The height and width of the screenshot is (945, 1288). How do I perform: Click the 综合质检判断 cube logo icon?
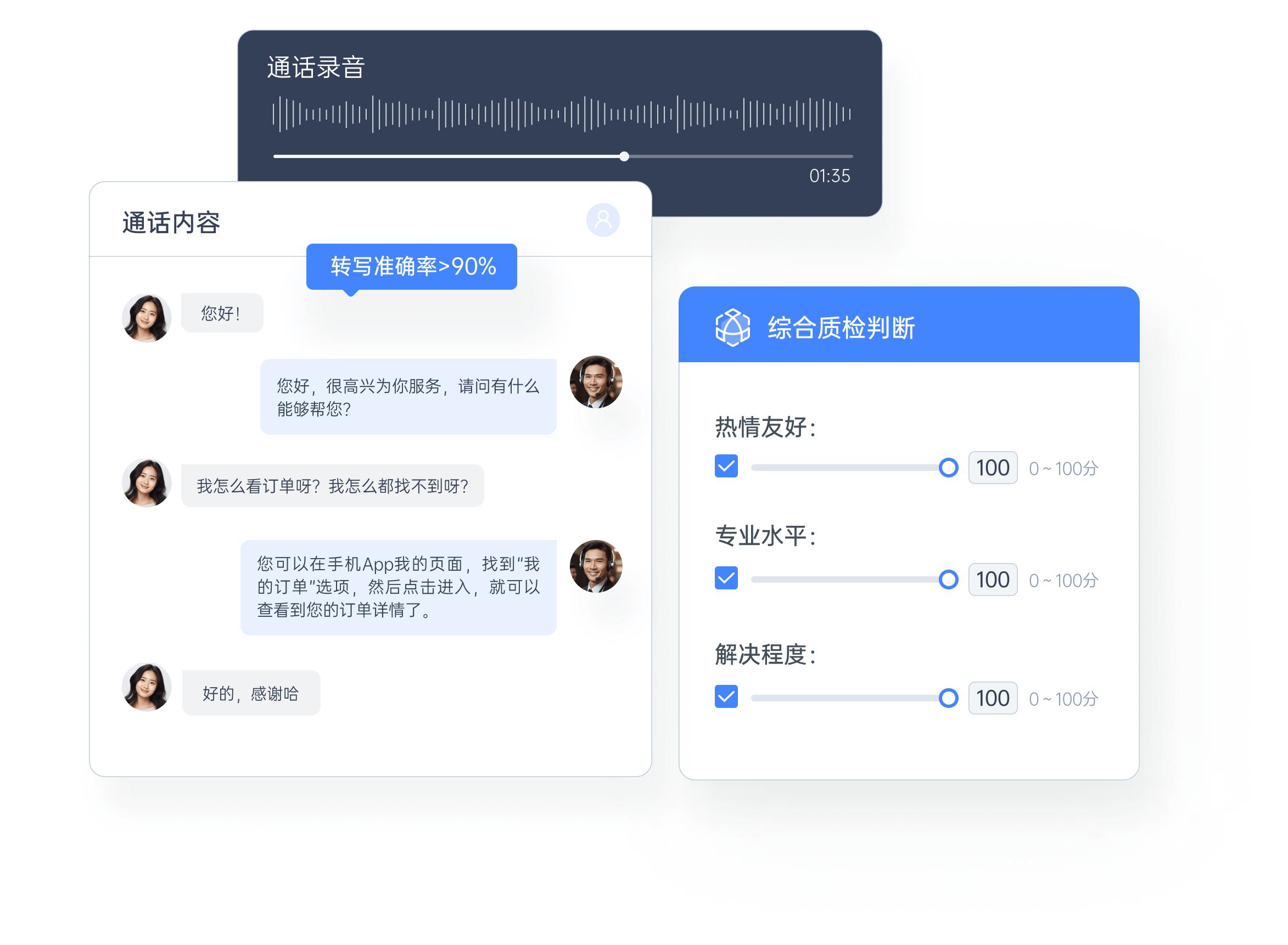tap(732, 327)
